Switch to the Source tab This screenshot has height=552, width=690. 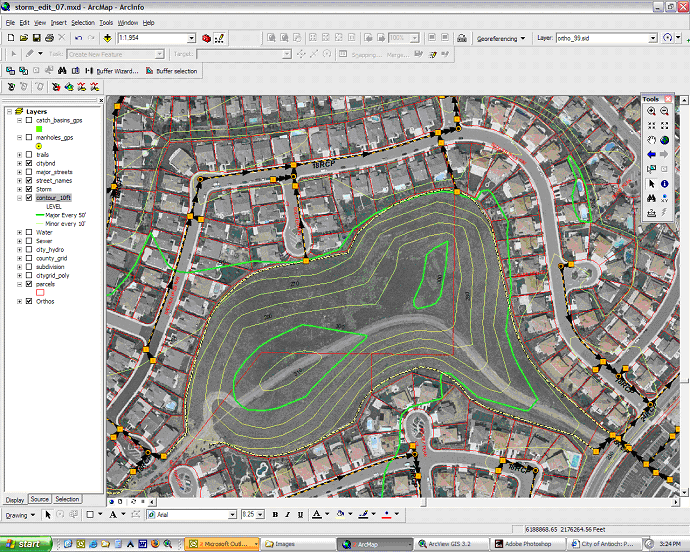coord(39,499)
